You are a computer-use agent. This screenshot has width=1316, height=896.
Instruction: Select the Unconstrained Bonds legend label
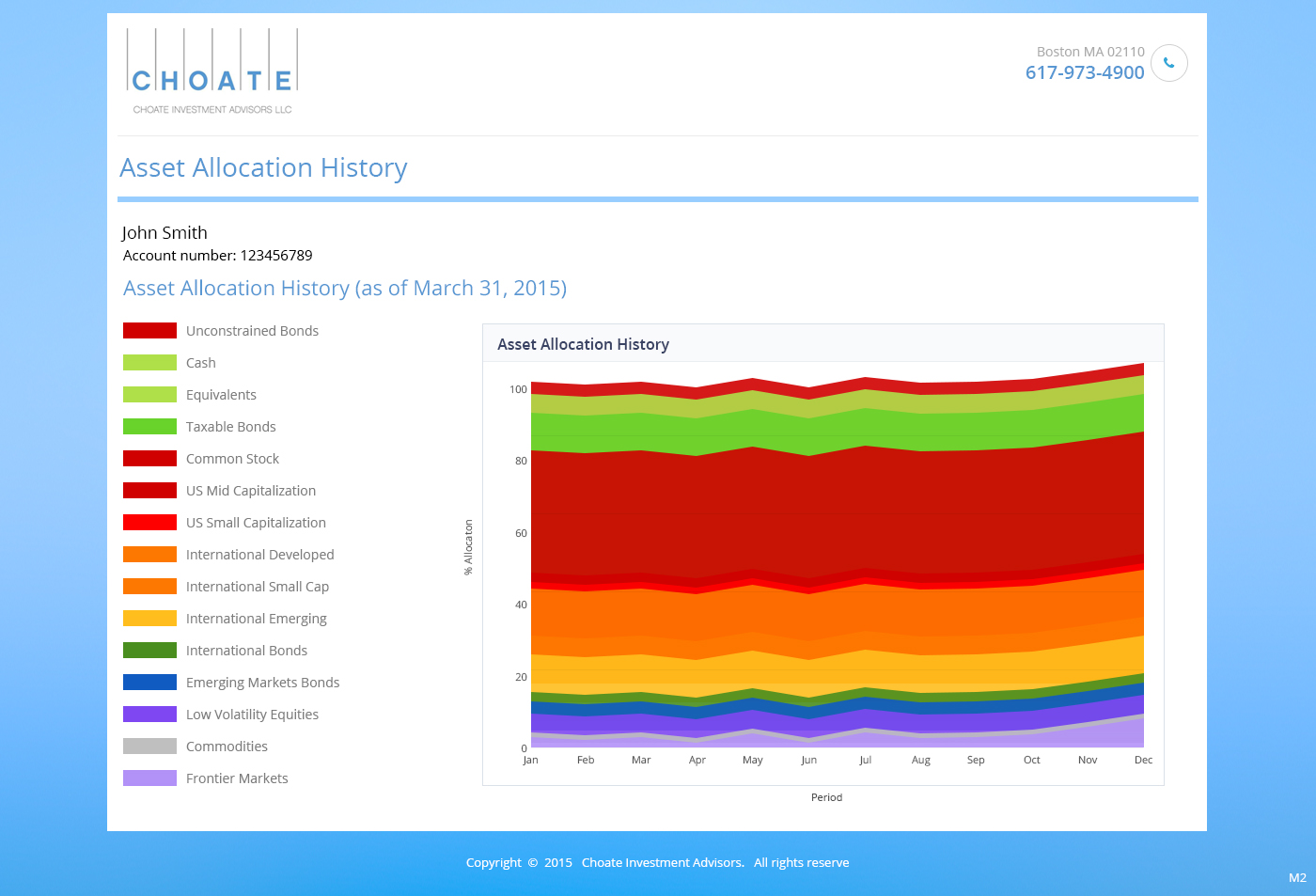click(252, 331)
